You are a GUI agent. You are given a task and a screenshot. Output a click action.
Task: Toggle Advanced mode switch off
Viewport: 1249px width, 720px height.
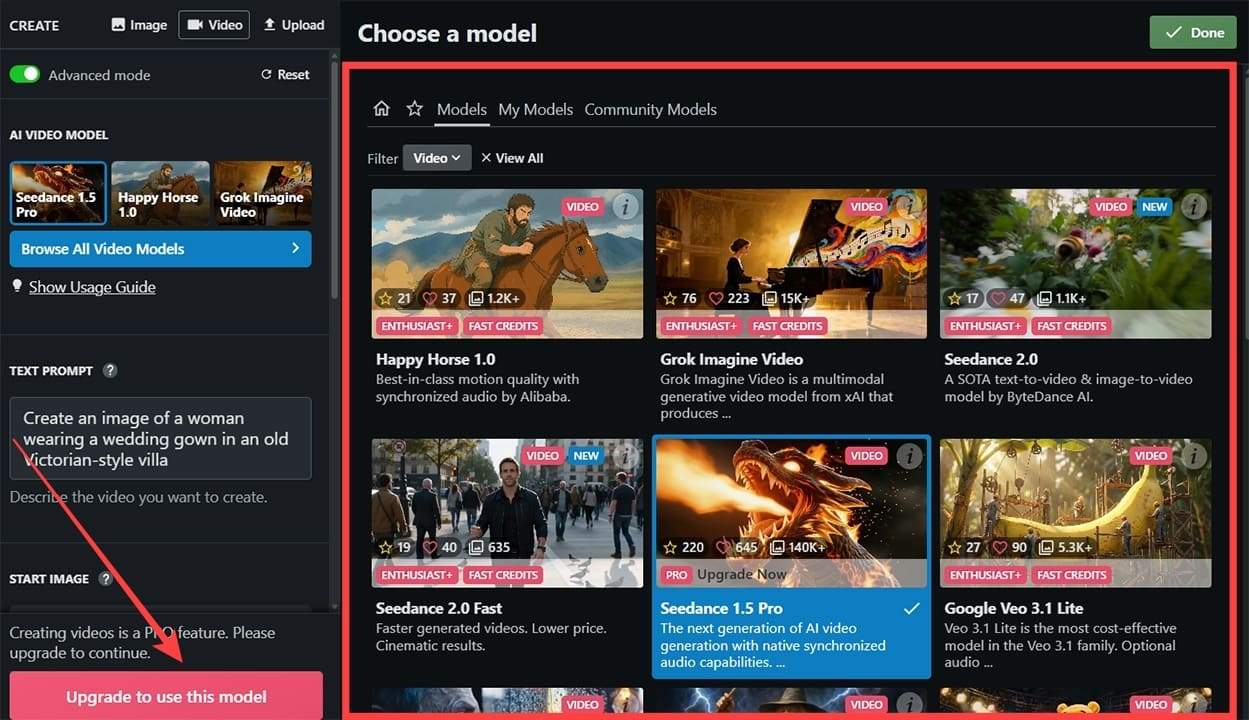[25, 74]
